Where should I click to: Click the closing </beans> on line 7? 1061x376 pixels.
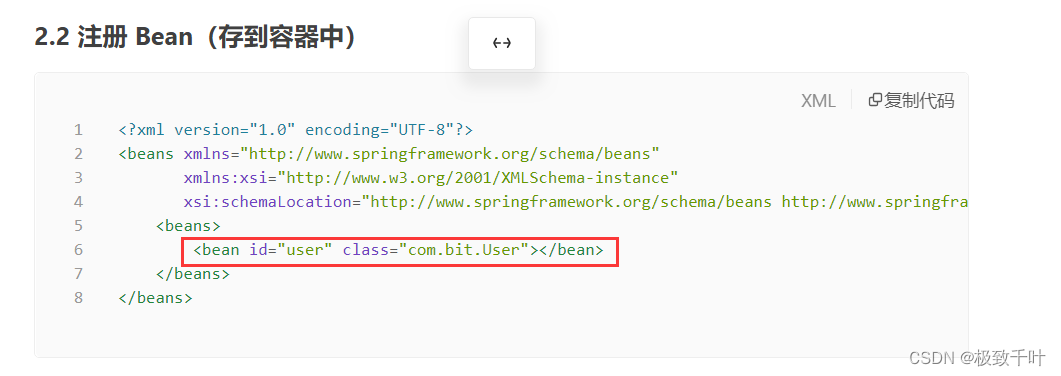pos(193,274)
